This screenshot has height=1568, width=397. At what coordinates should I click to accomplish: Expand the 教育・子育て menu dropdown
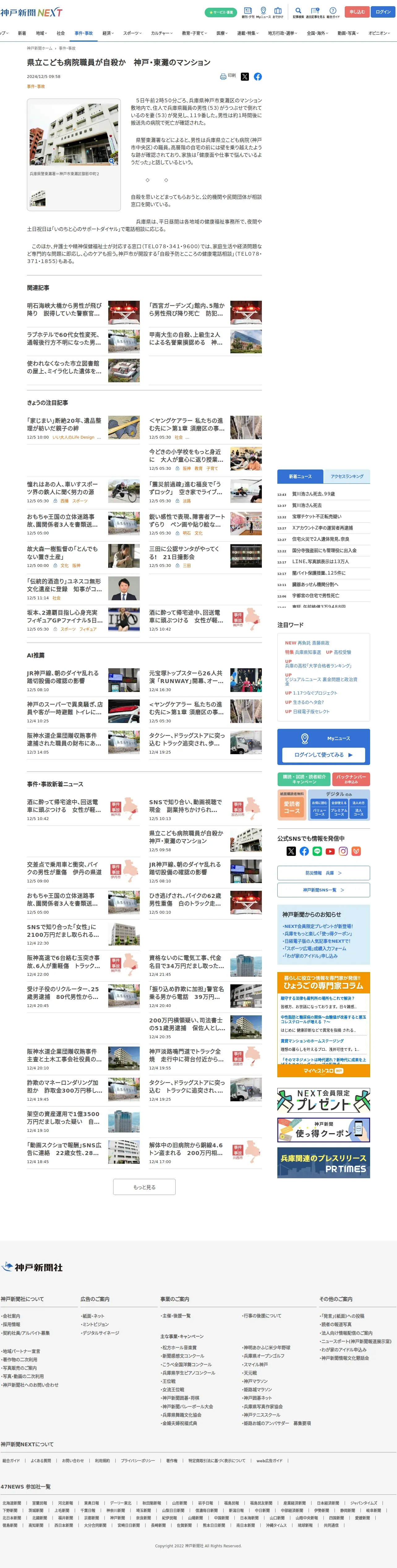pyautogui.click(x=194, y=33)
